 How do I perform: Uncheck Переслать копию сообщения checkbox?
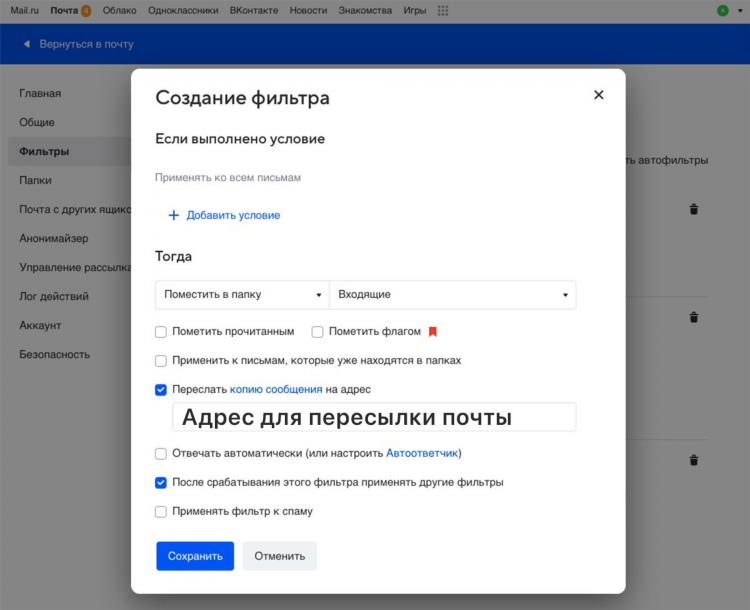pos(161,390)
